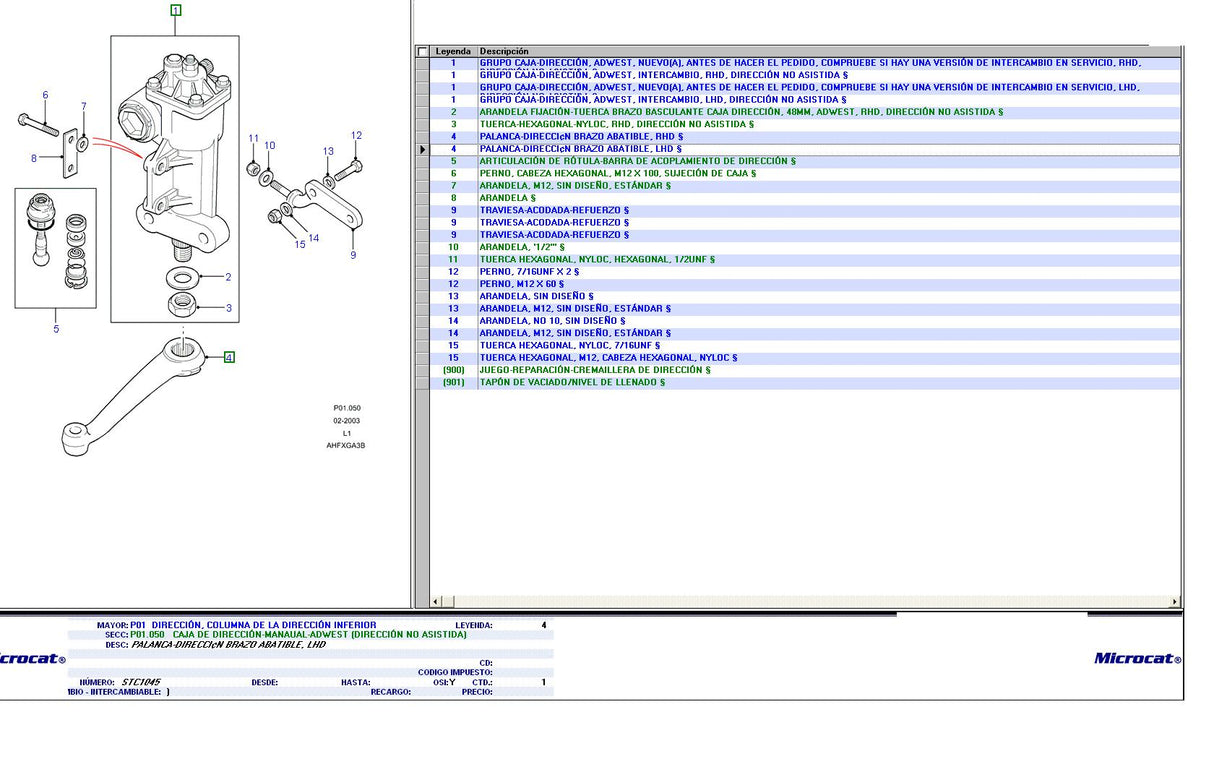Click the Microcat logo at bottom right
This screenshot has width=1214, height=759.
coord(1137,658)
